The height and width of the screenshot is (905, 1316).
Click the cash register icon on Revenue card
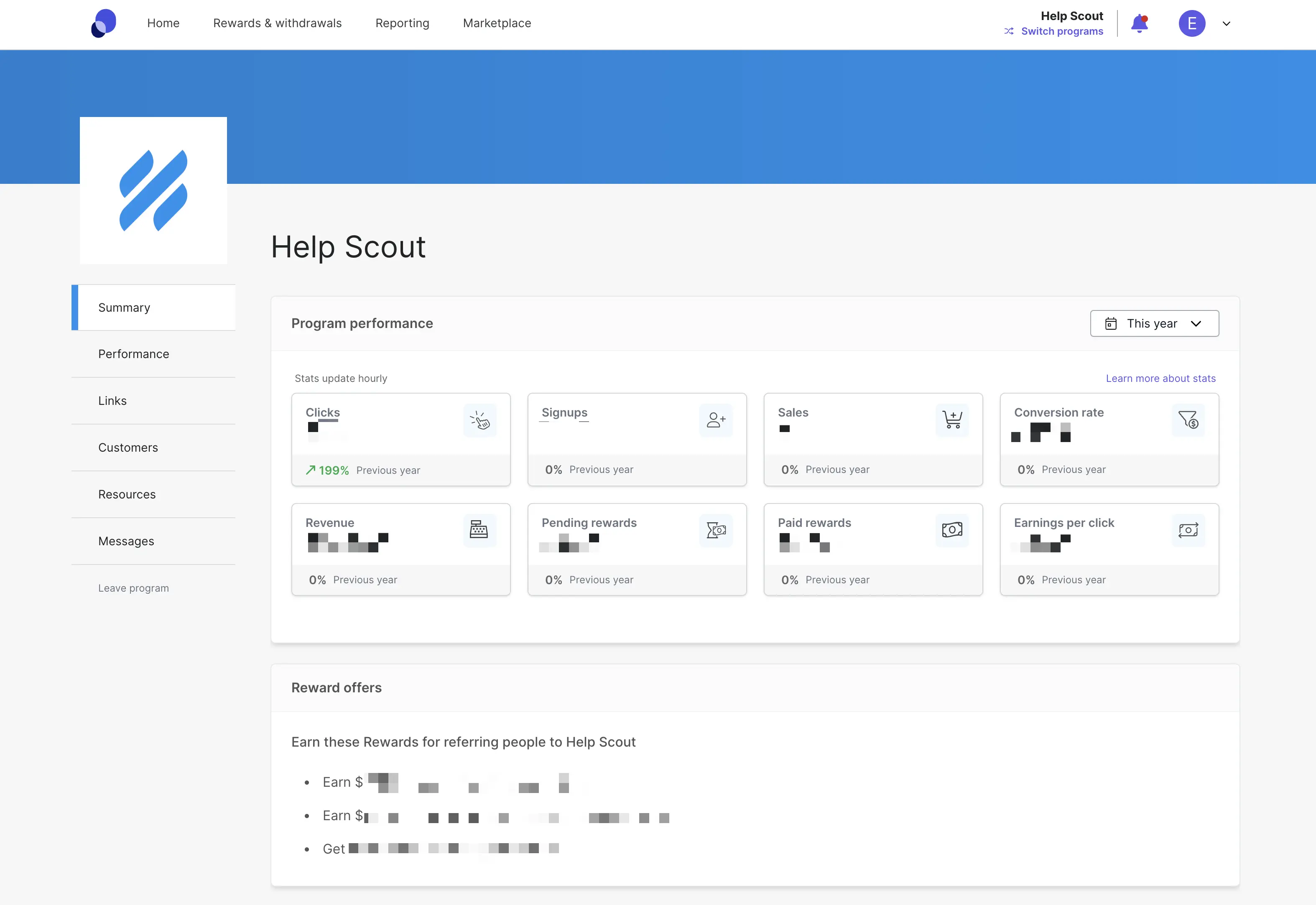[480, 530]
